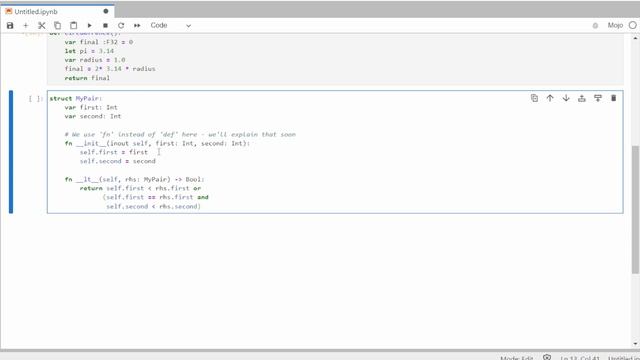Viewport: 640px width, 360px height.
Task: Click the 'let pi = 3.14' line
Action: tap(89, 51)
